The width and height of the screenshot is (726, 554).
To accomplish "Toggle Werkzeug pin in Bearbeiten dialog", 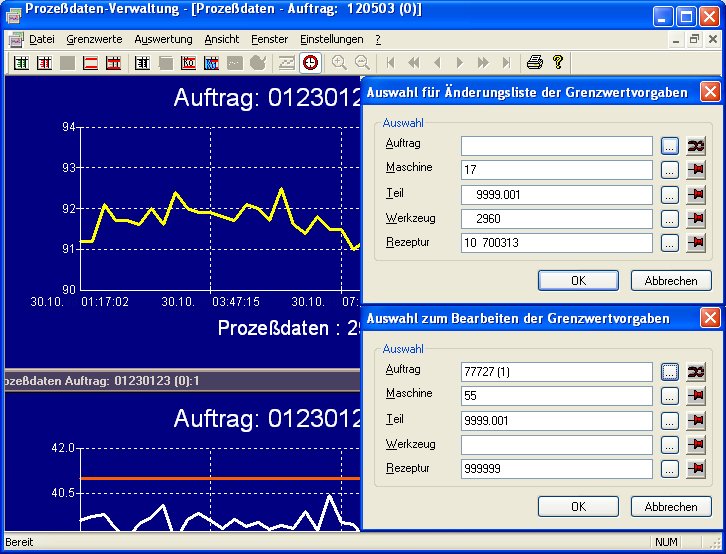I will (x=696, y=445).
